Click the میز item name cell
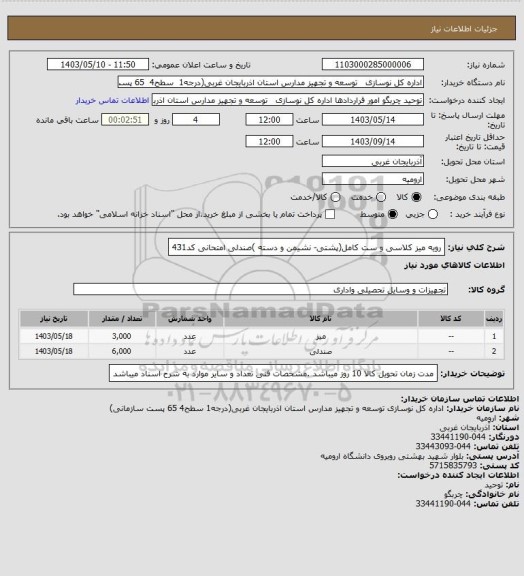This screenshot has height=576, width=524. tap(320, 336)
